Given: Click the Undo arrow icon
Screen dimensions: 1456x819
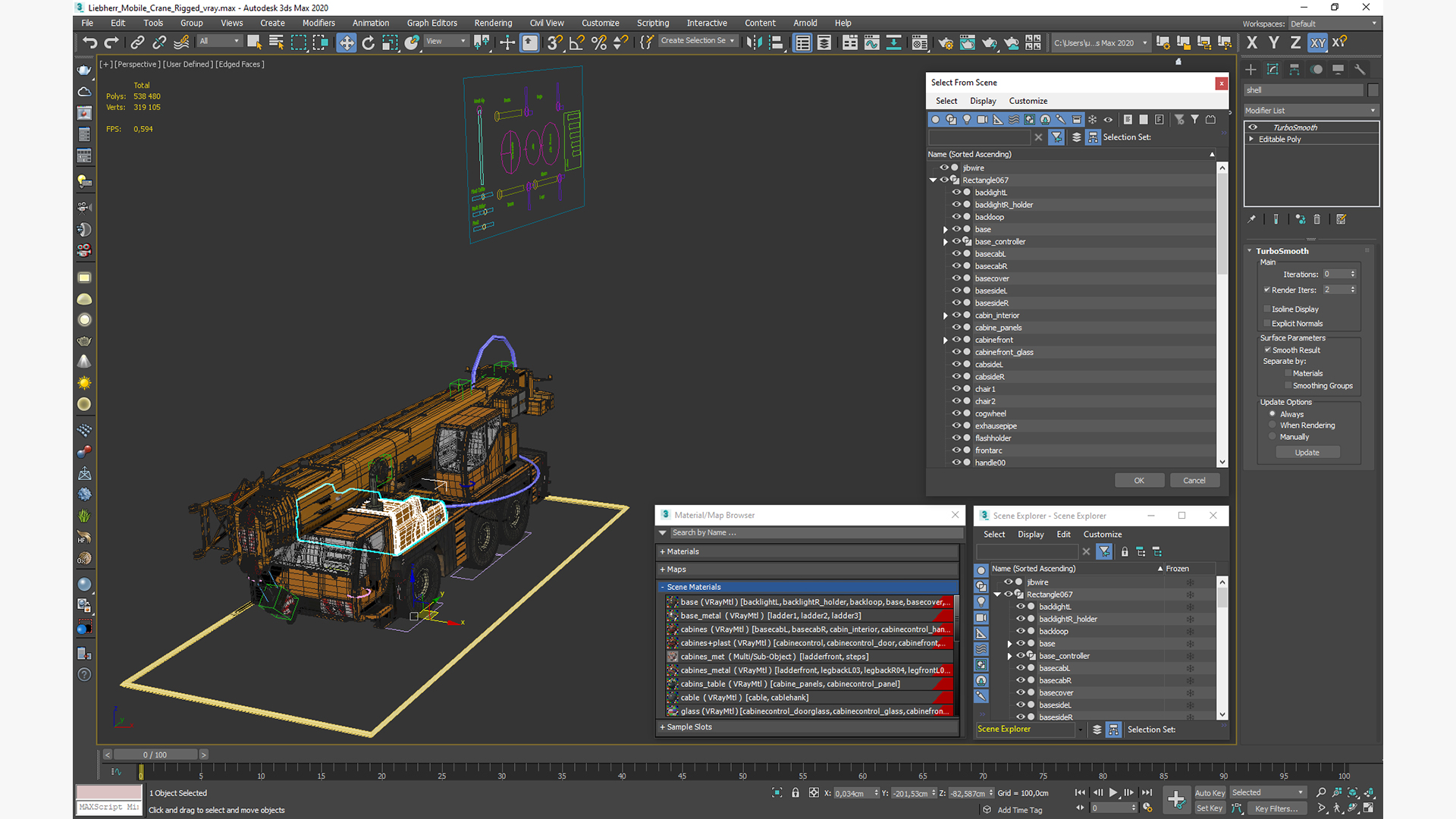Looking at the screenshot, I should 89,43.
